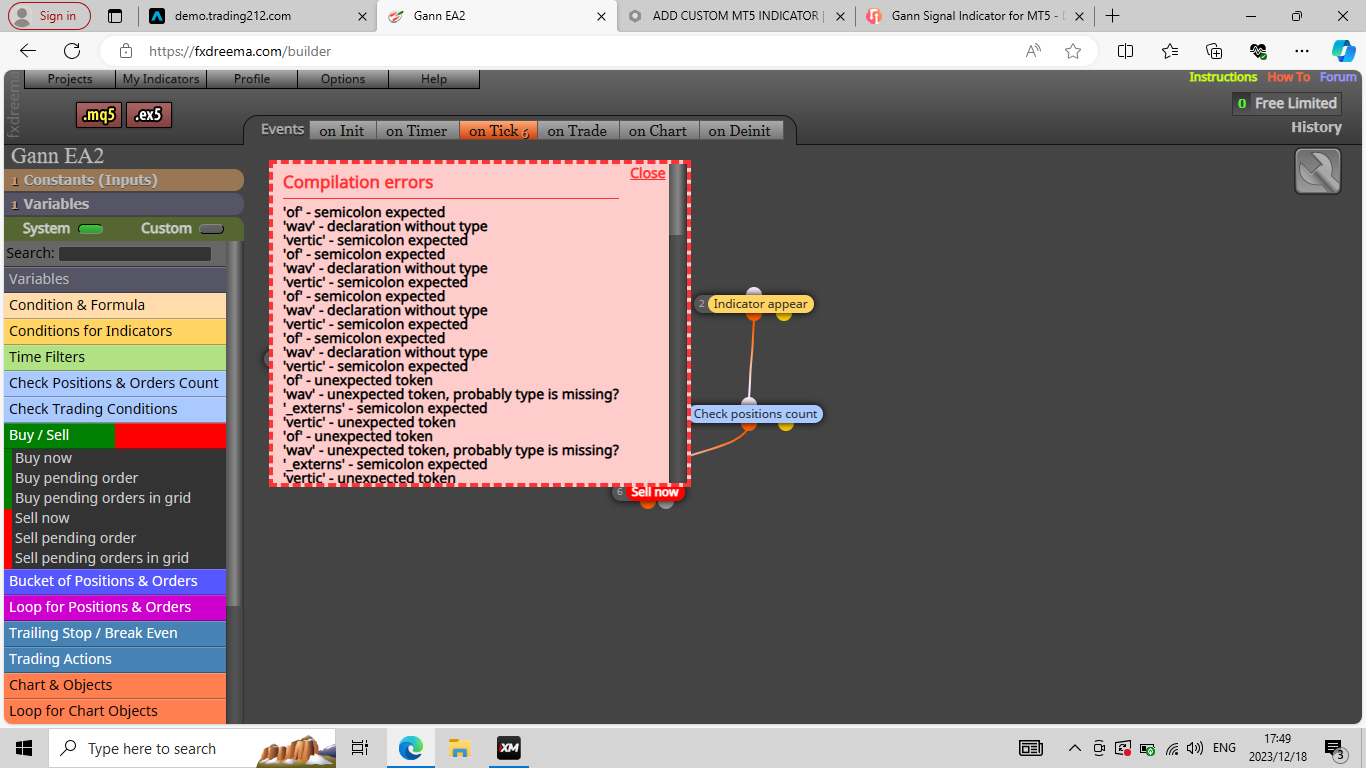
Task: Open XM application from taskbar
Action: (x=508, y=748)
